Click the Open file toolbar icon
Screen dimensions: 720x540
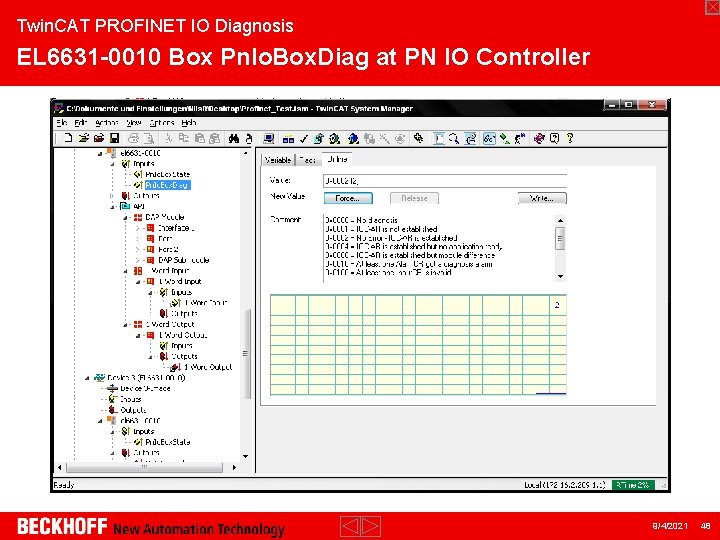coord(84,138)
